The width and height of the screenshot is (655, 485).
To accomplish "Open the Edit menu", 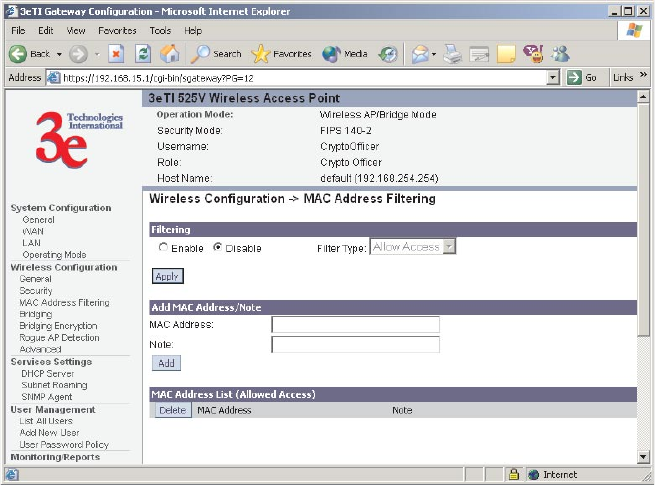I will (x=46, y=30).
